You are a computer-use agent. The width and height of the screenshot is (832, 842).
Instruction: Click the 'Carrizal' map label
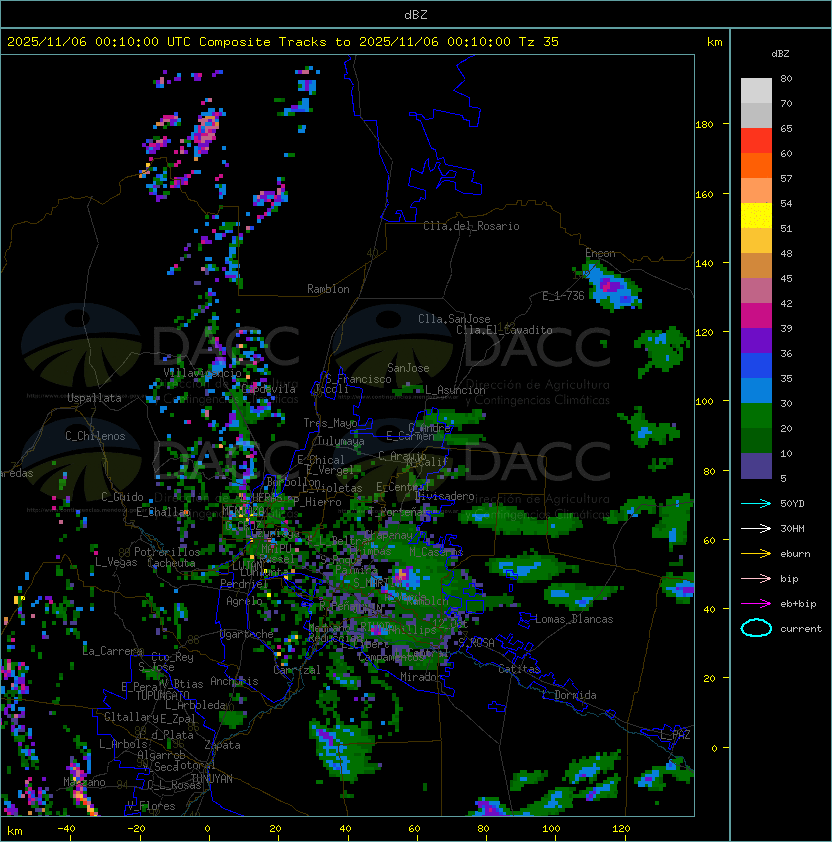tap(297, 670)
